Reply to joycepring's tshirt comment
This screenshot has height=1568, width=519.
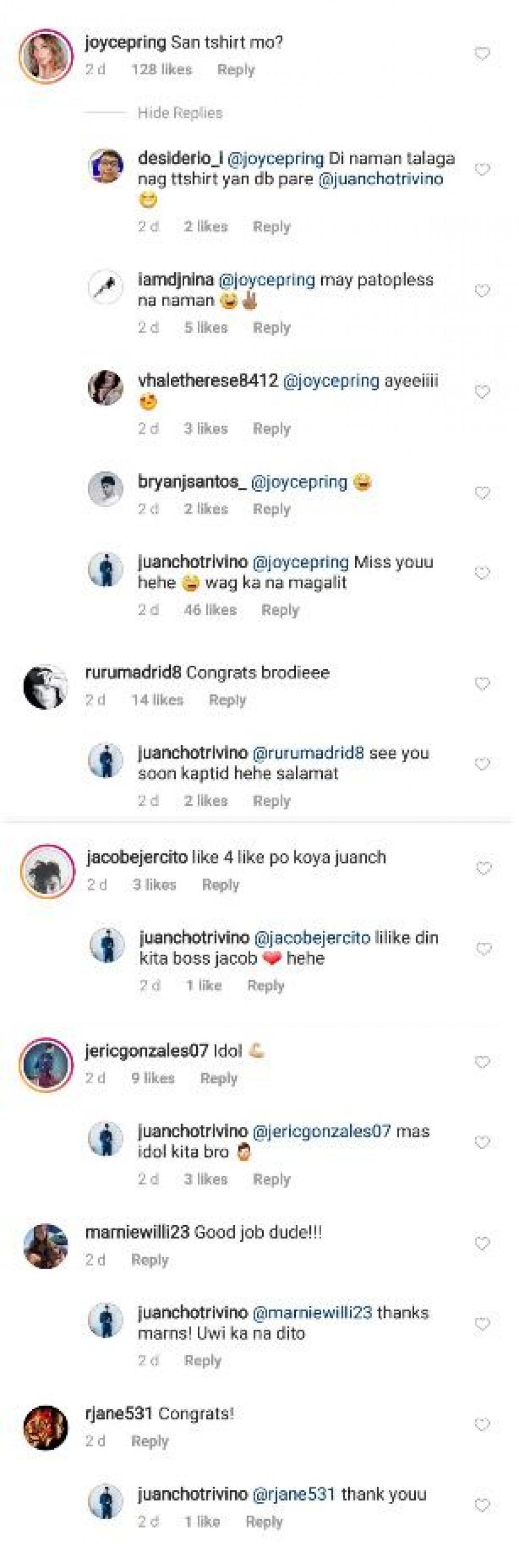pos(236,70)
